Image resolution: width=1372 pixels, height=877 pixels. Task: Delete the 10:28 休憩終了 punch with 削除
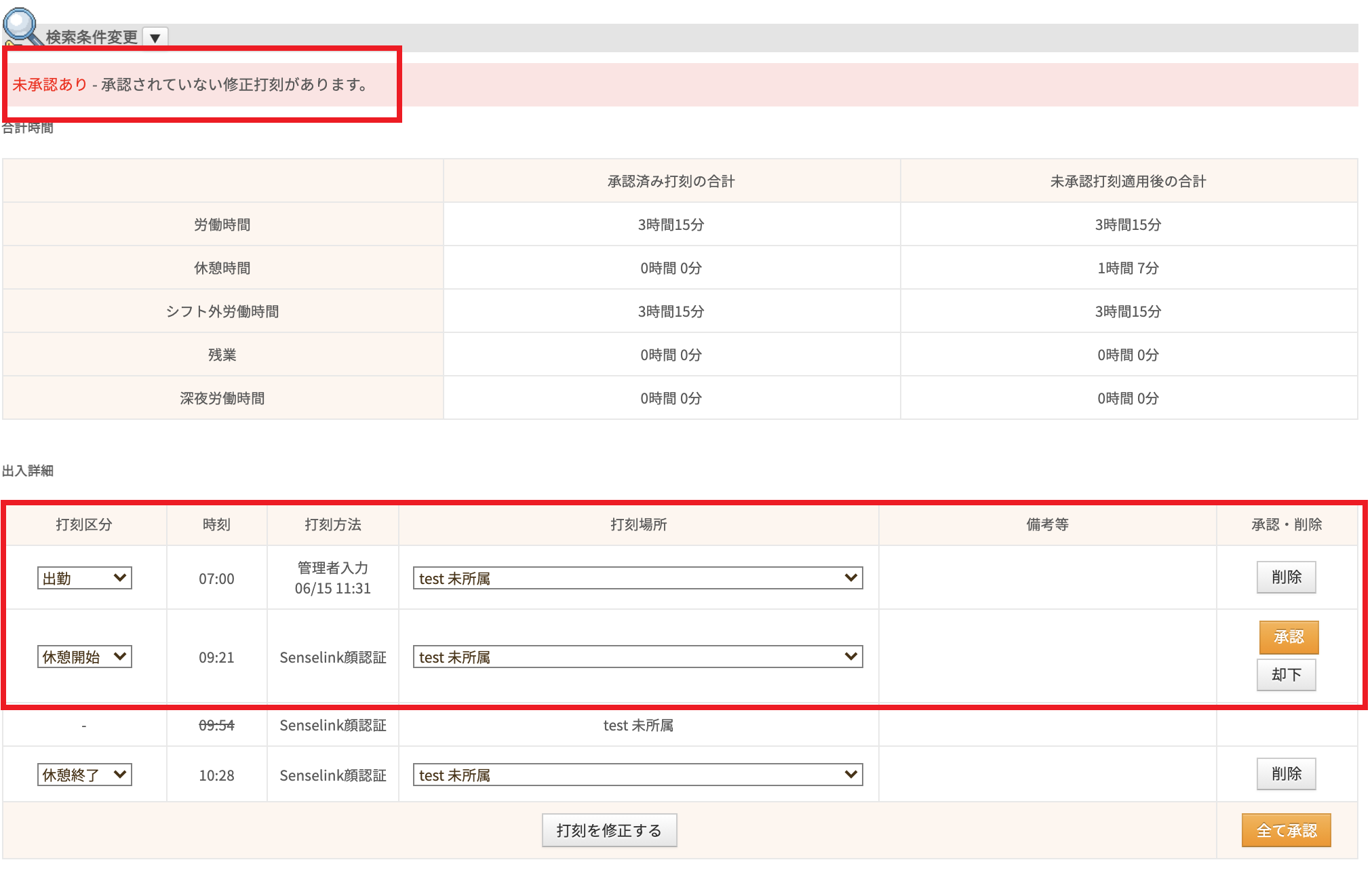coord(1286,773)
